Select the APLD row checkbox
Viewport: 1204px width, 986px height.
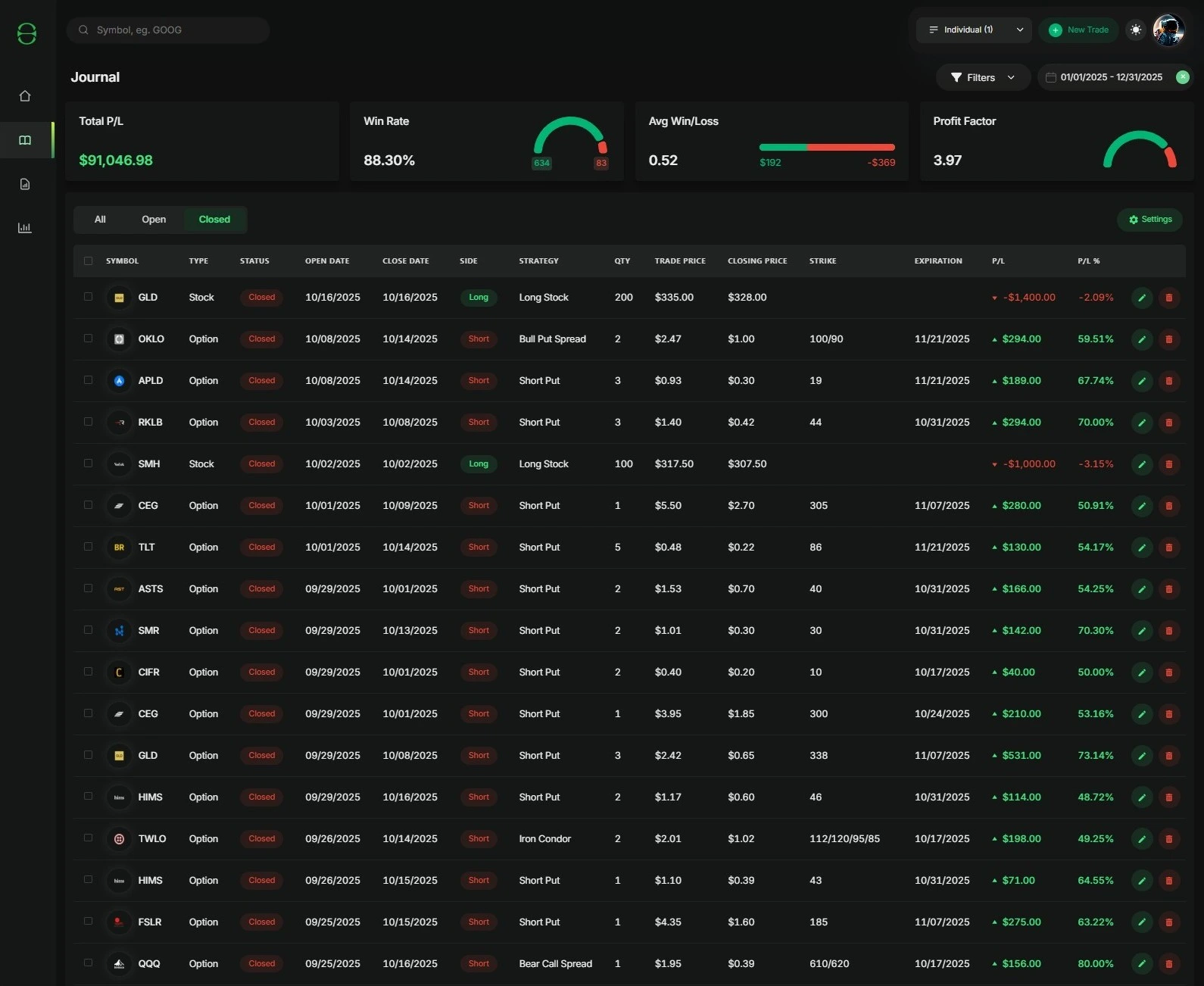tap(89, 380)
